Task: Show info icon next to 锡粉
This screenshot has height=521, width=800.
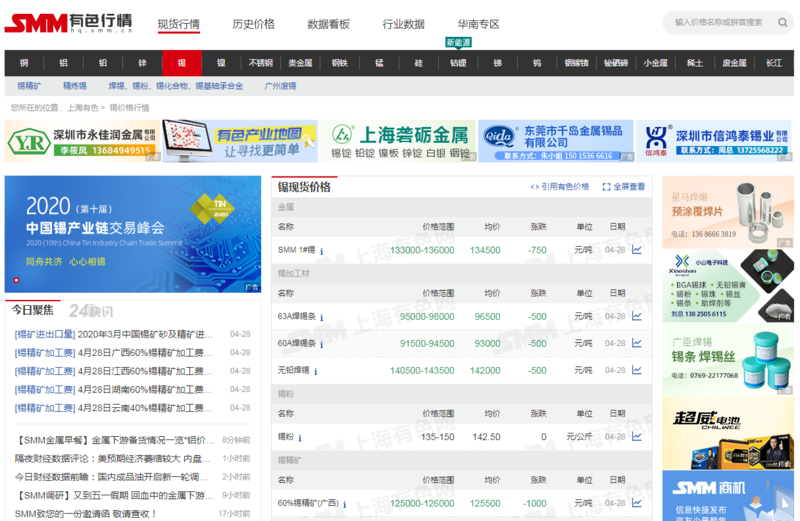Action: point(299,438)
